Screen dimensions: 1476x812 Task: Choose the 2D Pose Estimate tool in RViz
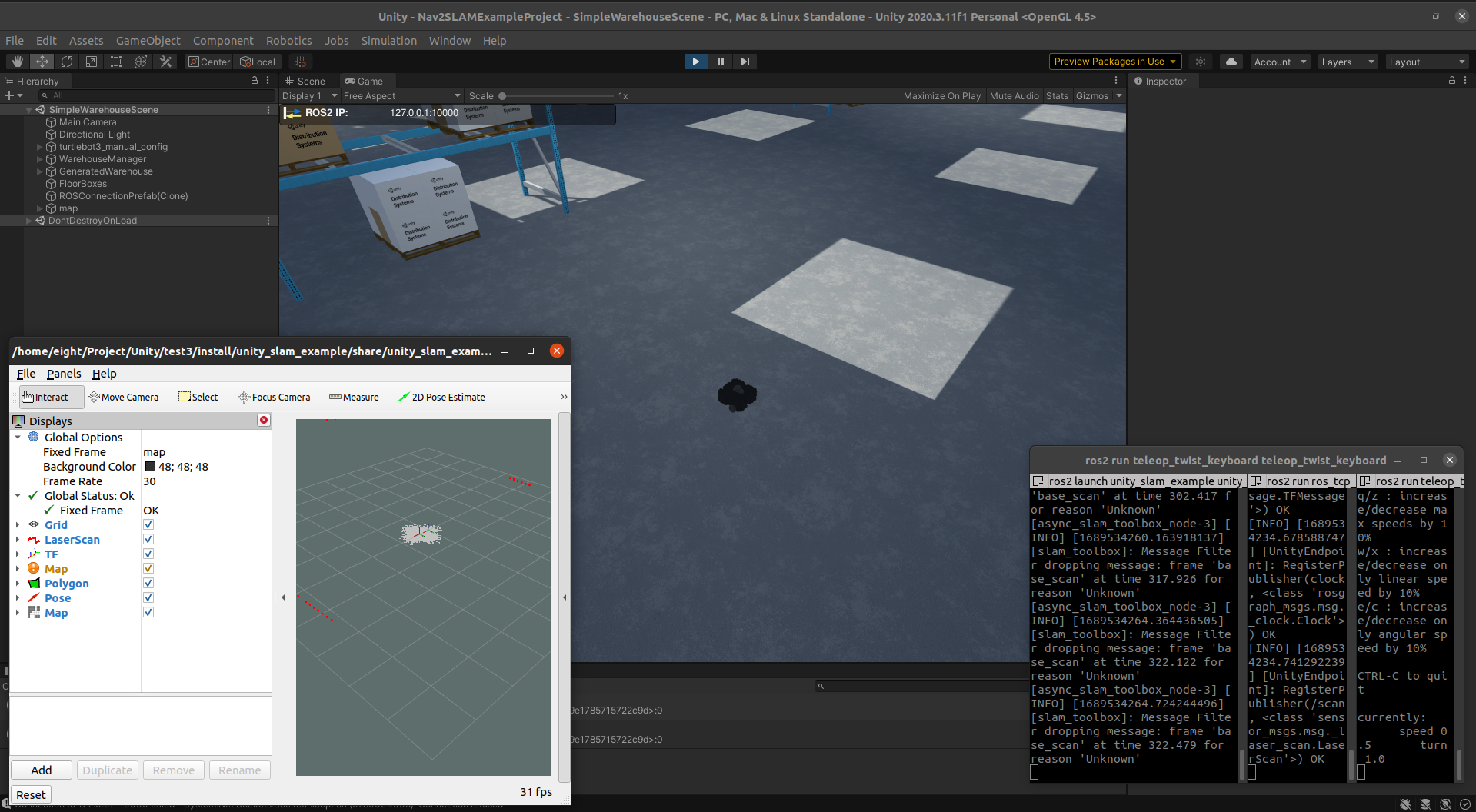click(441, 397)
